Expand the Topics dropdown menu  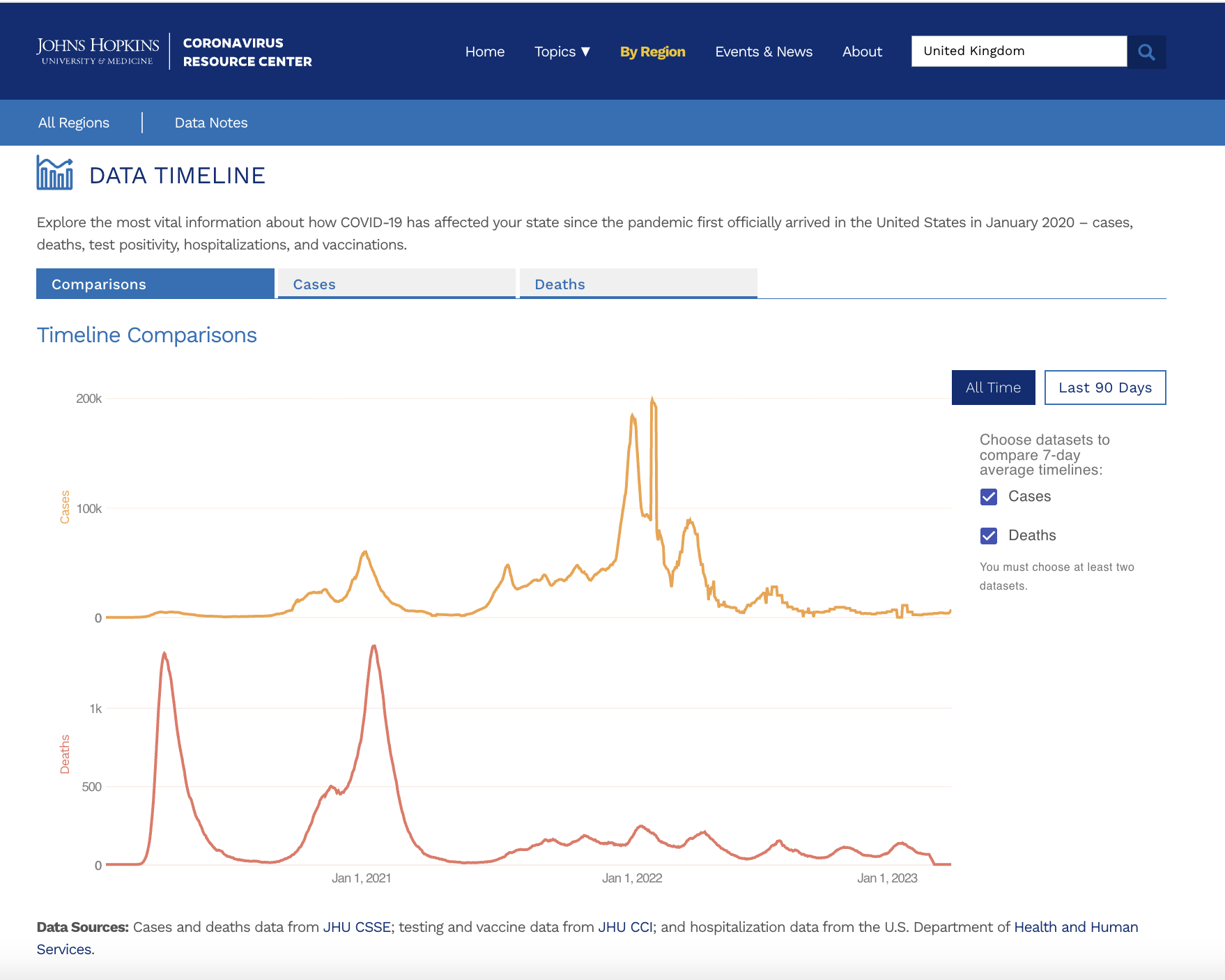(x=562, y=52)
